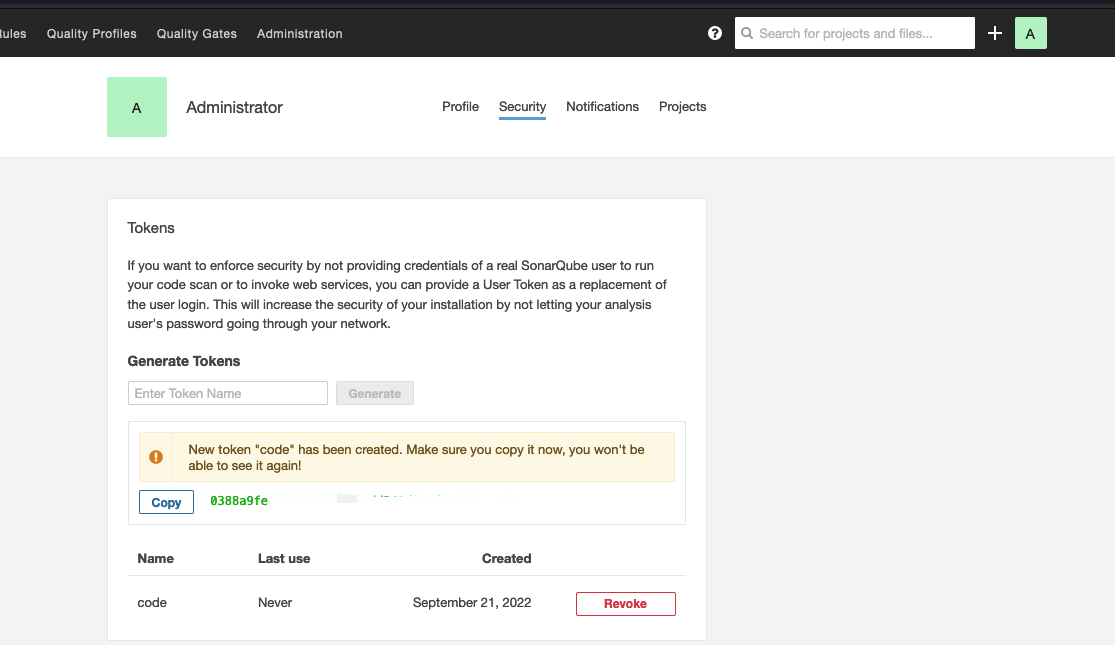
Task: Click the large green Administrator avatar
Action: pos(137,107)
